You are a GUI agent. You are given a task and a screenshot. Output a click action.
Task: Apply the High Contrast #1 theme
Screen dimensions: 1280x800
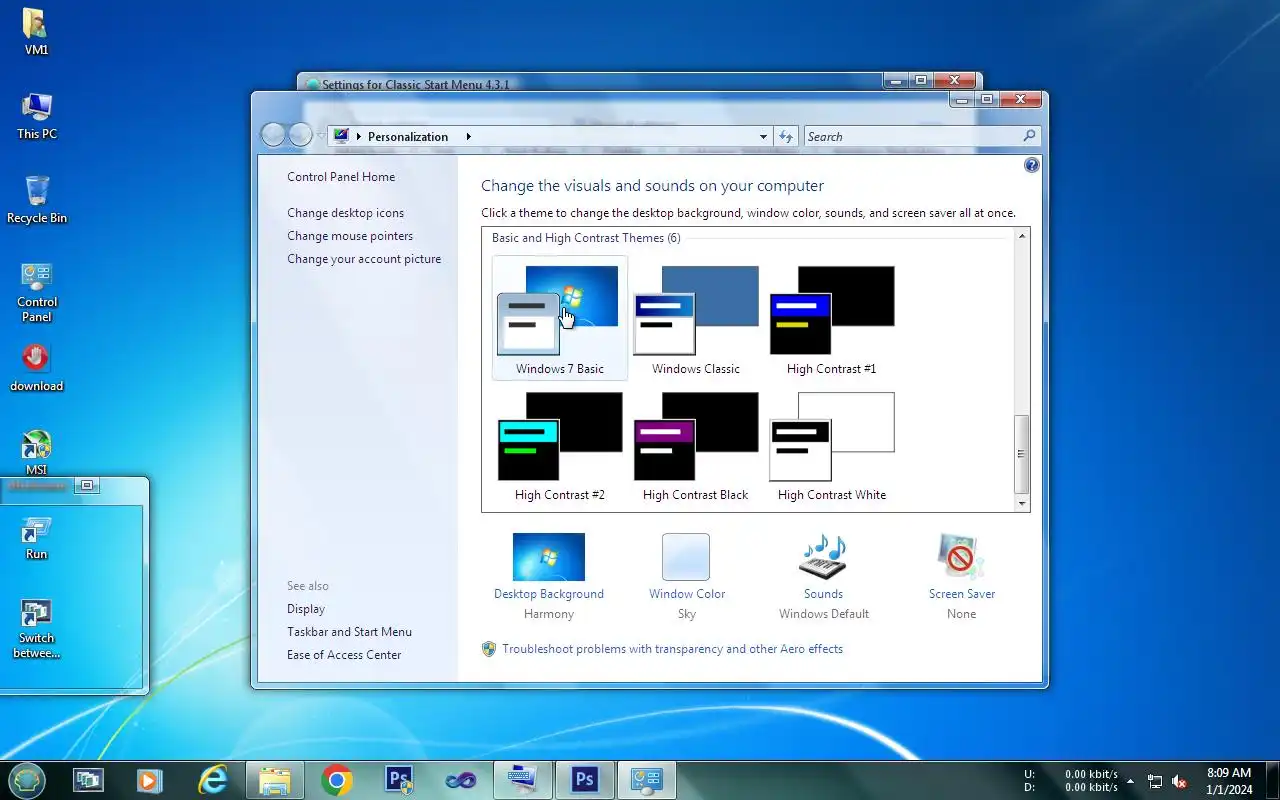tap(831, 318)
